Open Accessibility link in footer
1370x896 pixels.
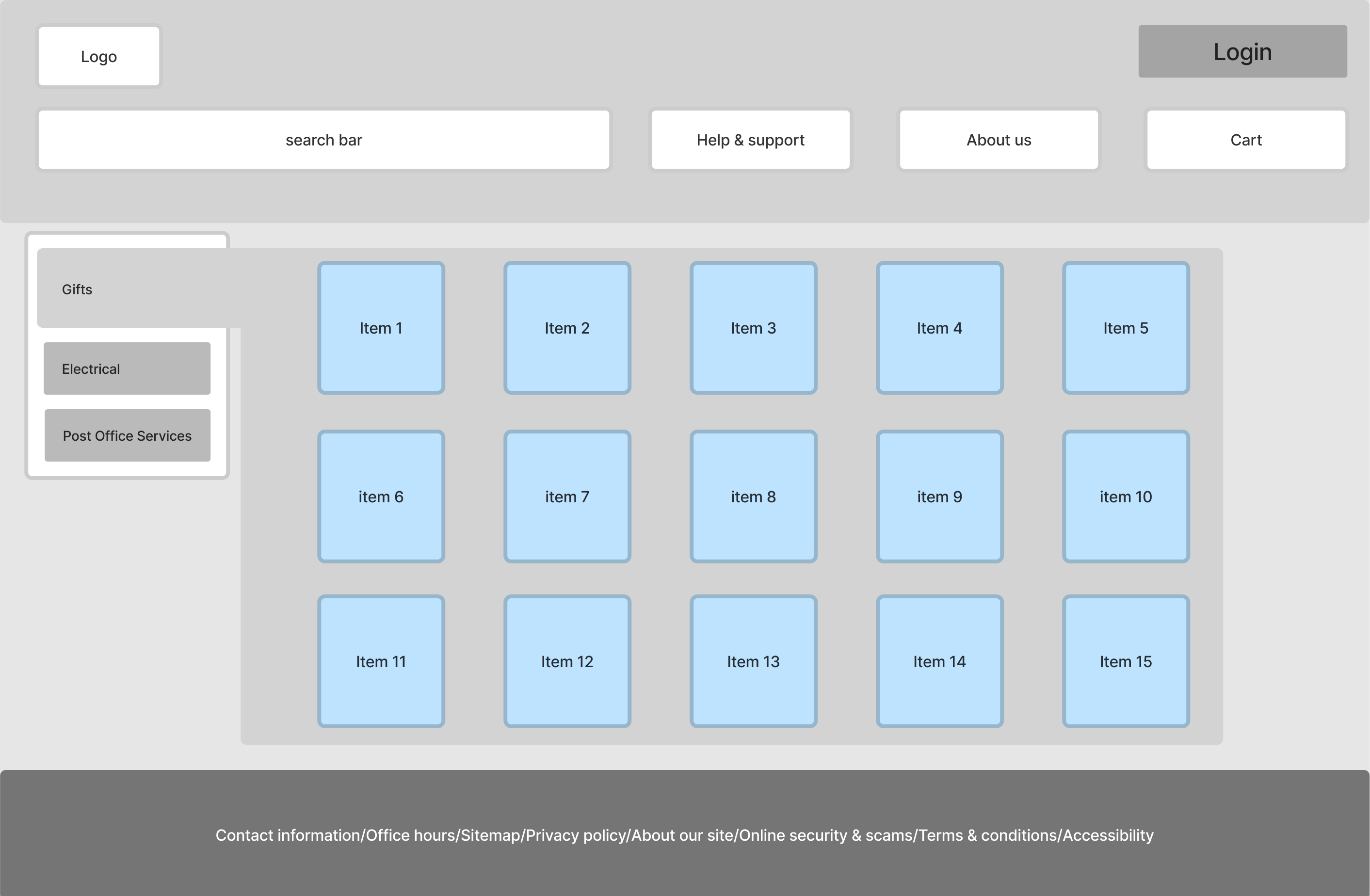tap(1108, 835)
